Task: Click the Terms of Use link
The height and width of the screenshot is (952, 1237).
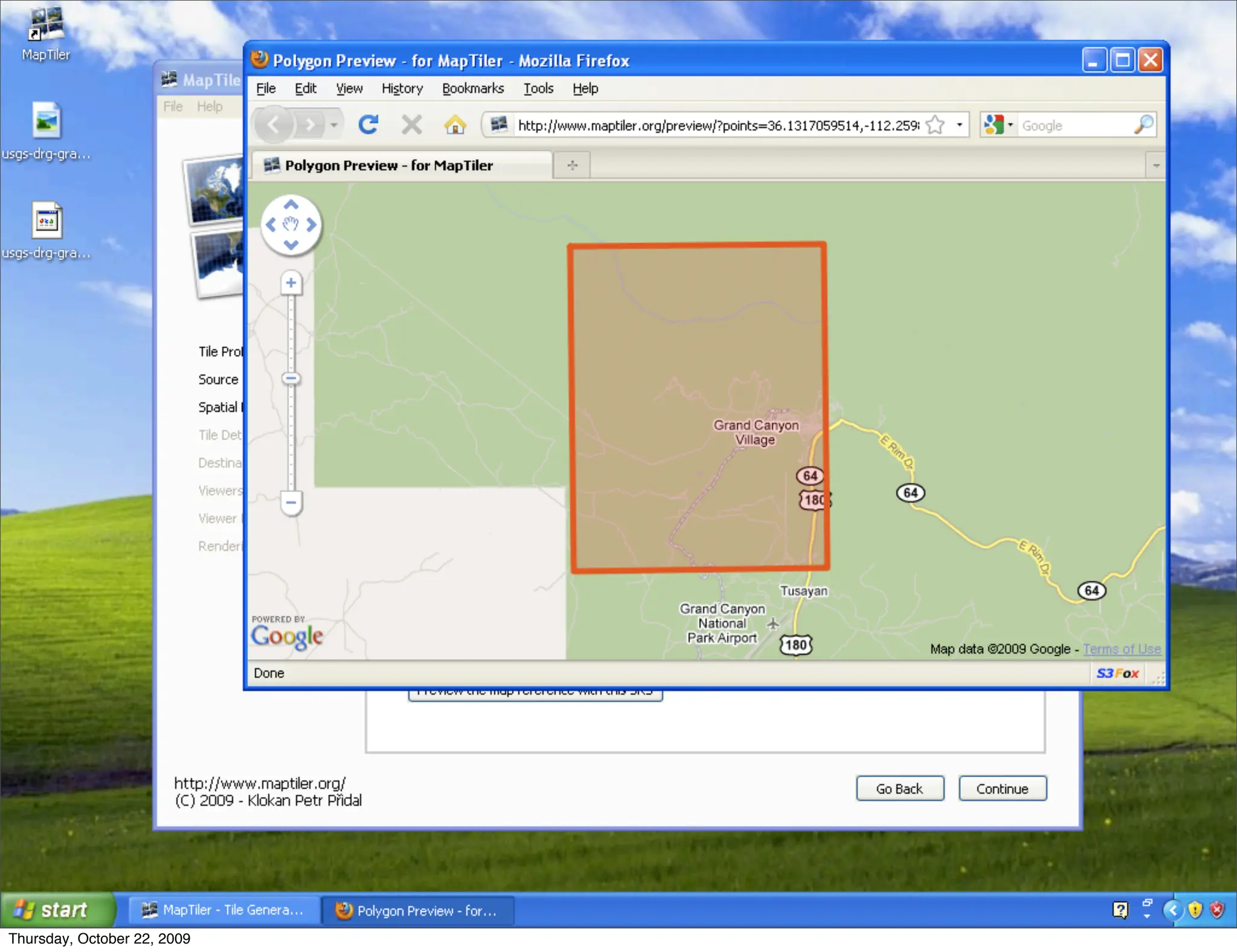Action: click(x=1122, y=649)
